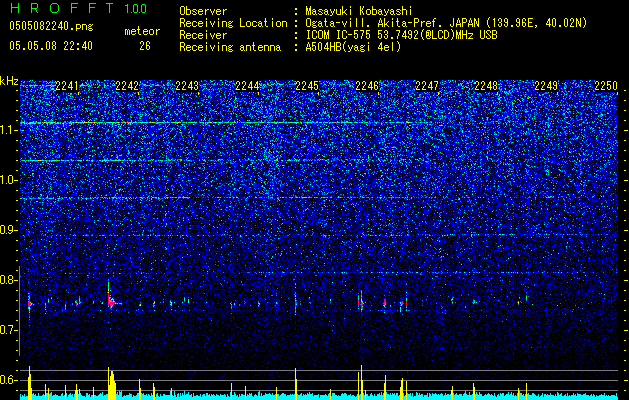Click time marker 2244
The image size is (629, 400).
pos(247,86)
